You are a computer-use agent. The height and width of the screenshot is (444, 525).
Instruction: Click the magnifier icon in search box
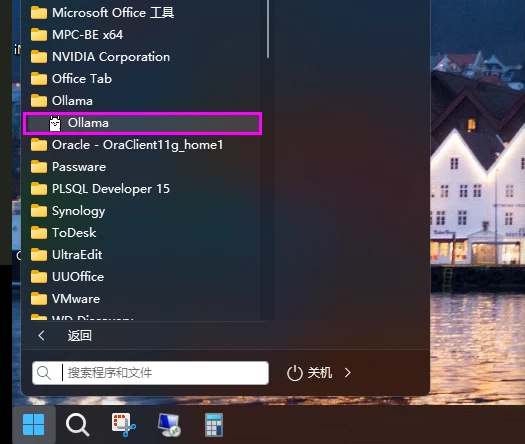pyautogui.click(x=44, y=373)
